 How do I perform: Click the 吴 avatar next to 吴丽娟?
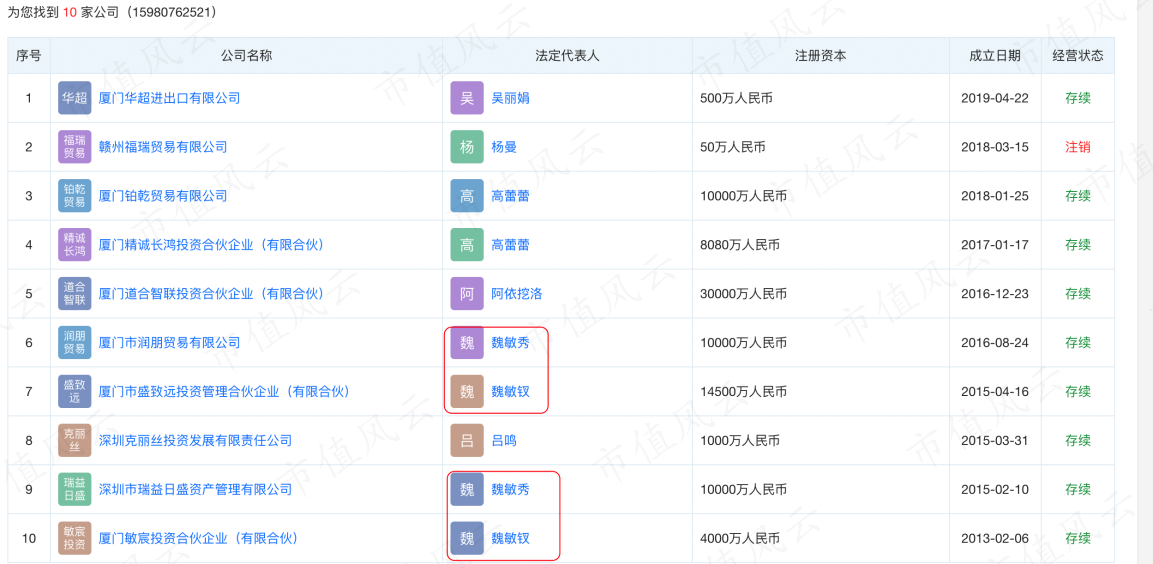[467, 98]
